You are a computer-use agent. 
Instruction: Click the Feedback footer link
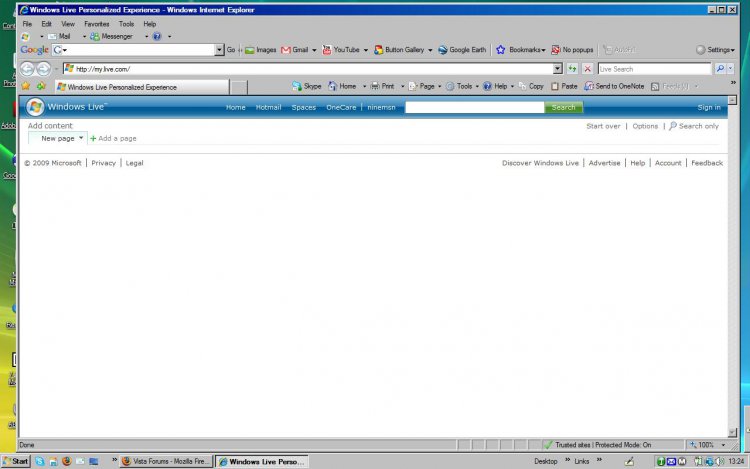pyautogui.click(x=707, y=163)
